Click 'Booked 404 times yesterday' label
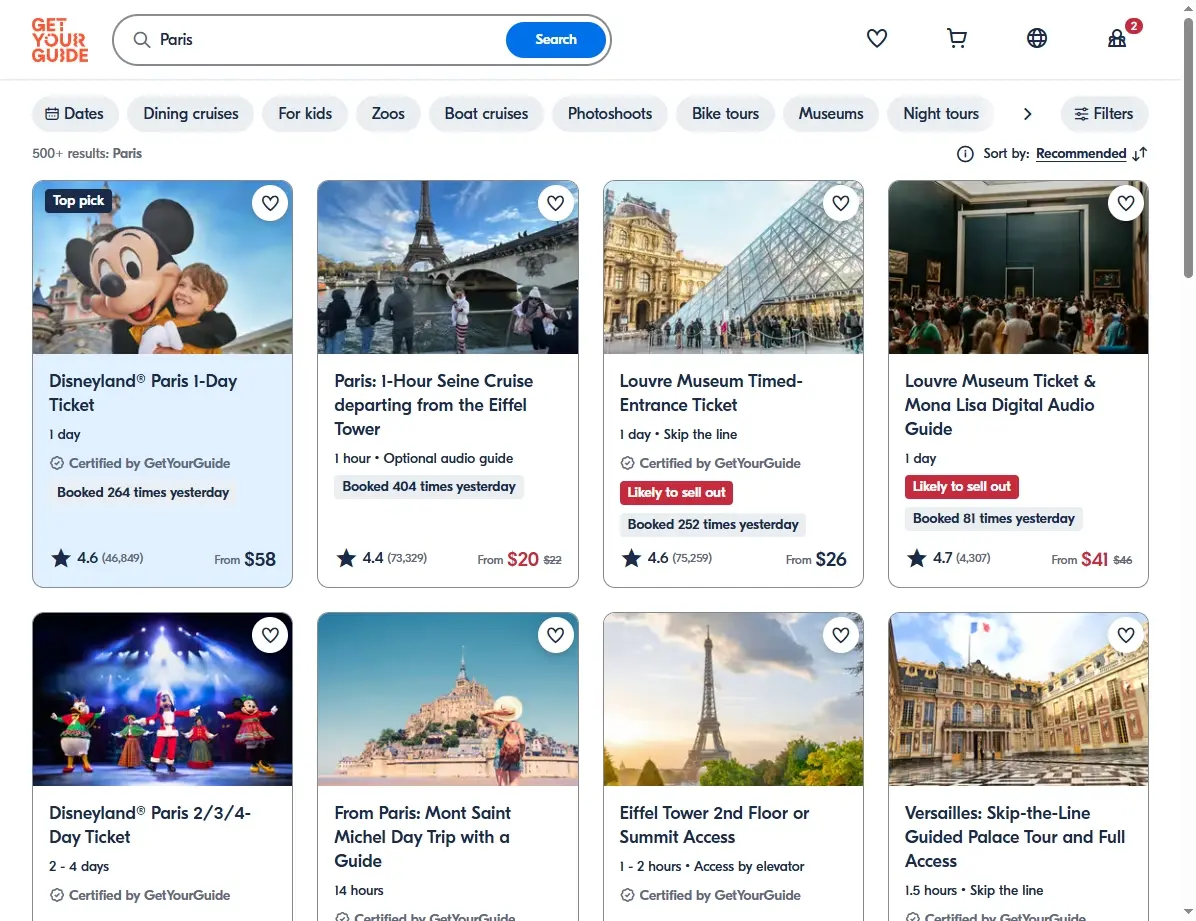This screenshot has width=1196, height=921. tap(429, 487)
